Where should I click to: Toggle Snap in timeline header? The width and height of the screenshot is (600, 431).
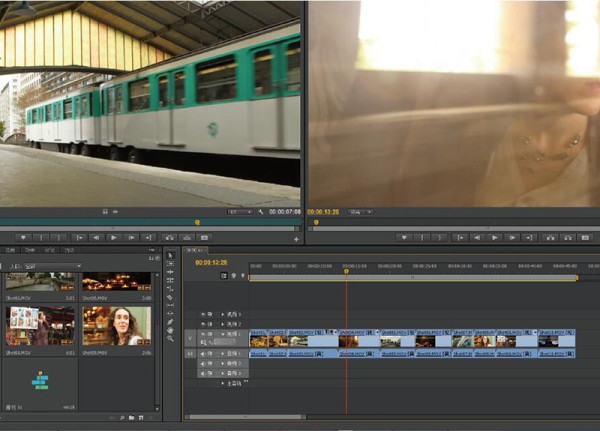click(224, 276)
